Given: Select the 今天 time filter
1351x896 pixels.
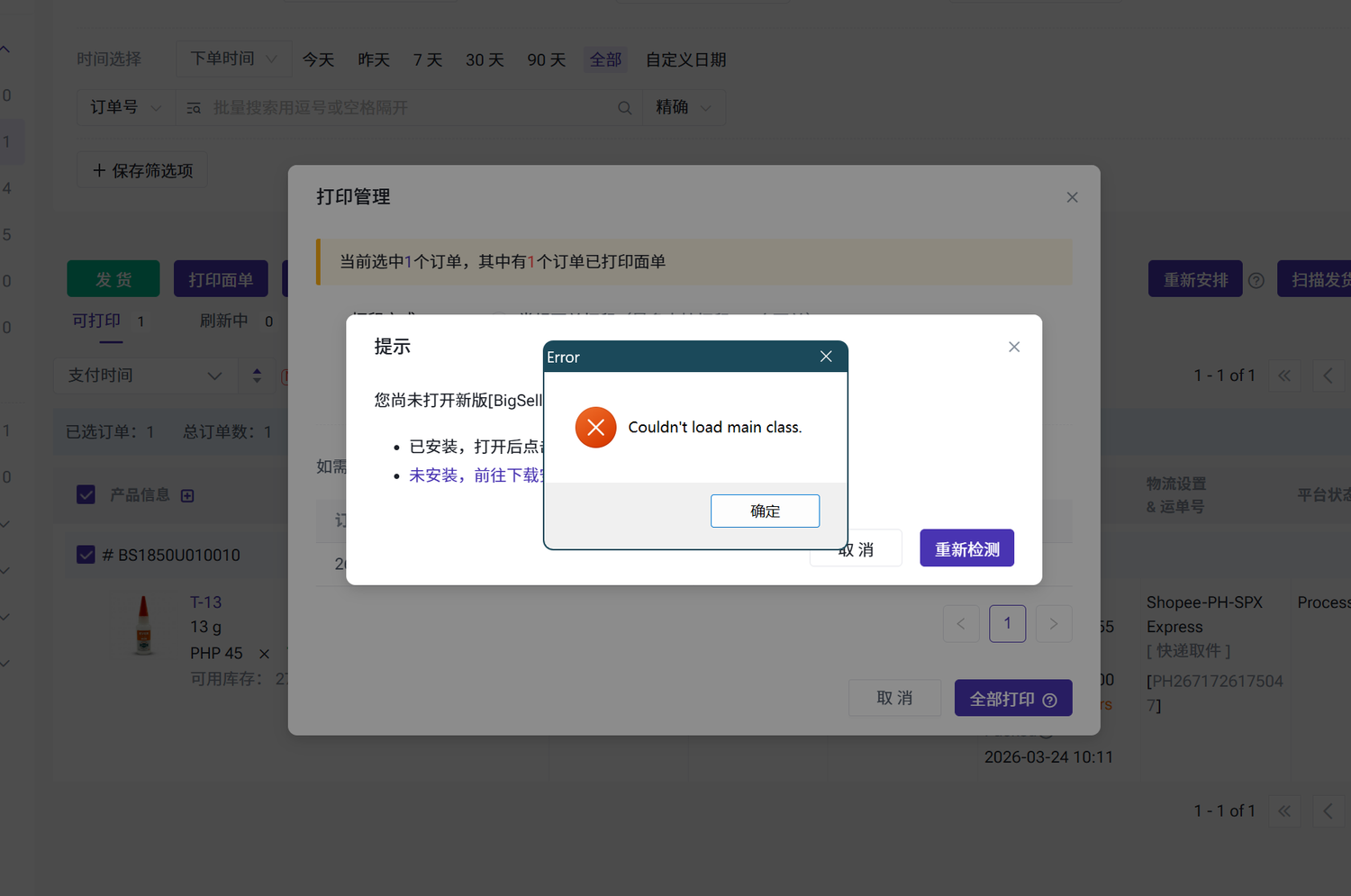Looking at the screenshot, I should [x=318, y=59].
